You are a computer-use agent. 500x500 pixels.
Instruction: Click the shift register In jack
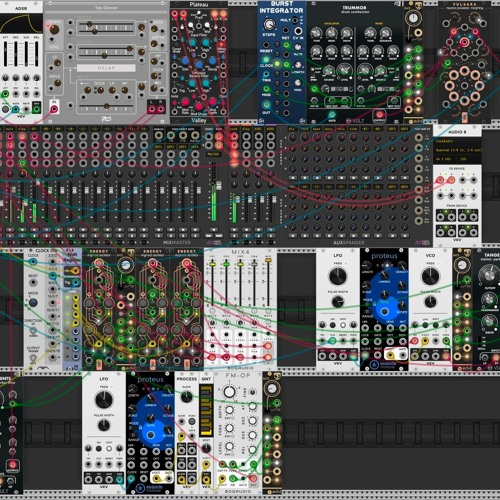click(76, 271)
